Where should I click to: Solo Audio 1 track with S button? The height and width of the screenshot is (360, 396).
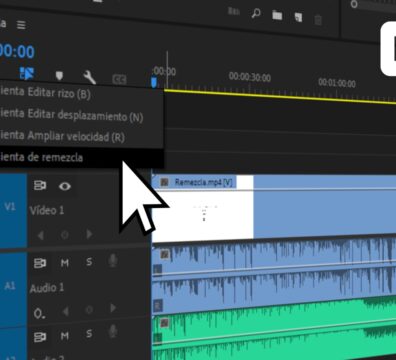pos(89,262)
